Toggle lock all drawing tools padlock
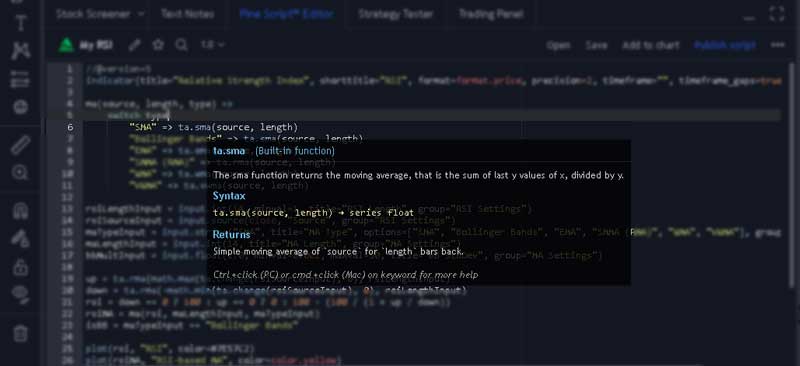 click(x=20, y=266)
